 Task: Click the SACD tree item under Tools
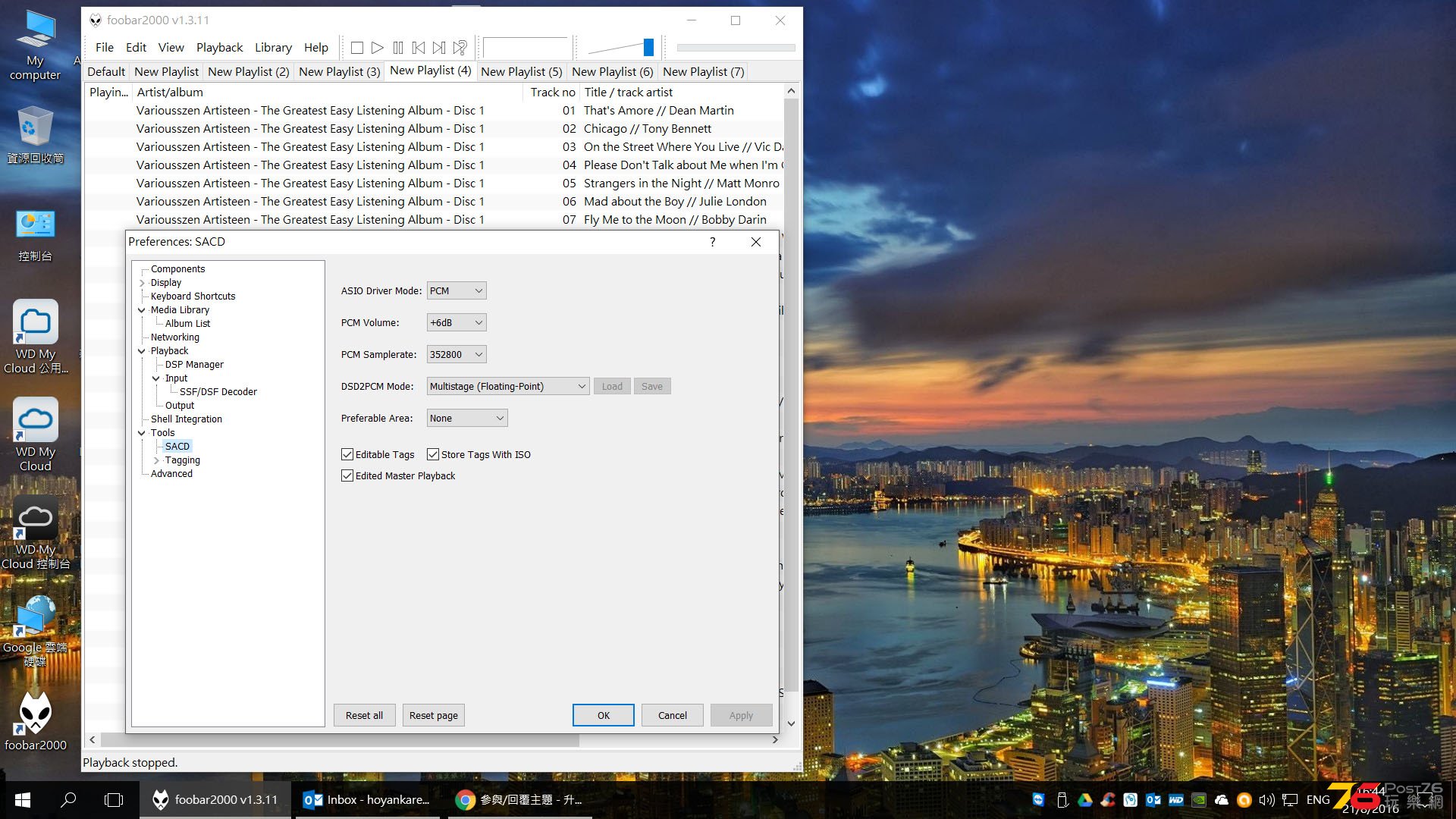coord(177,445)
